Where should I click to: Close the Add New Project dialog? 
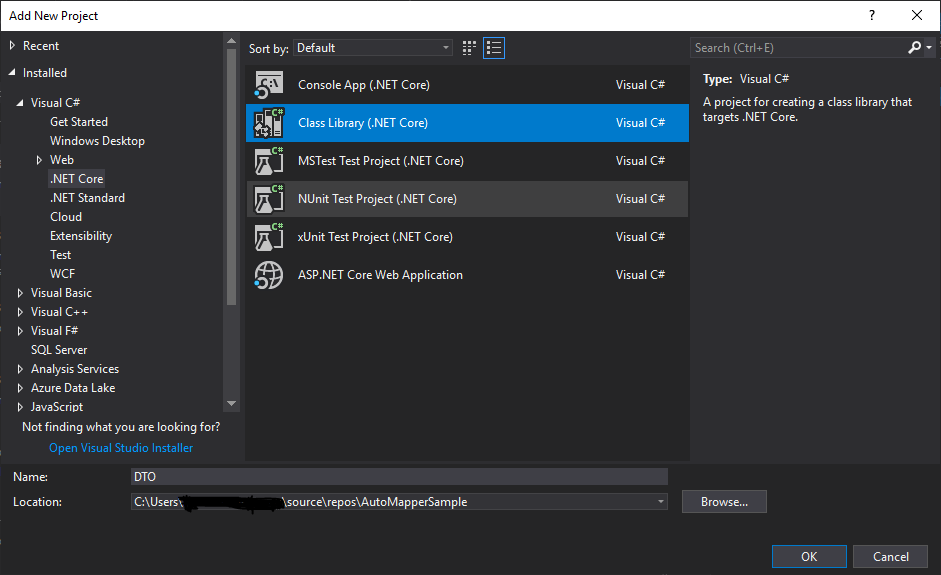pyautogui.click(x=917, y=16)
